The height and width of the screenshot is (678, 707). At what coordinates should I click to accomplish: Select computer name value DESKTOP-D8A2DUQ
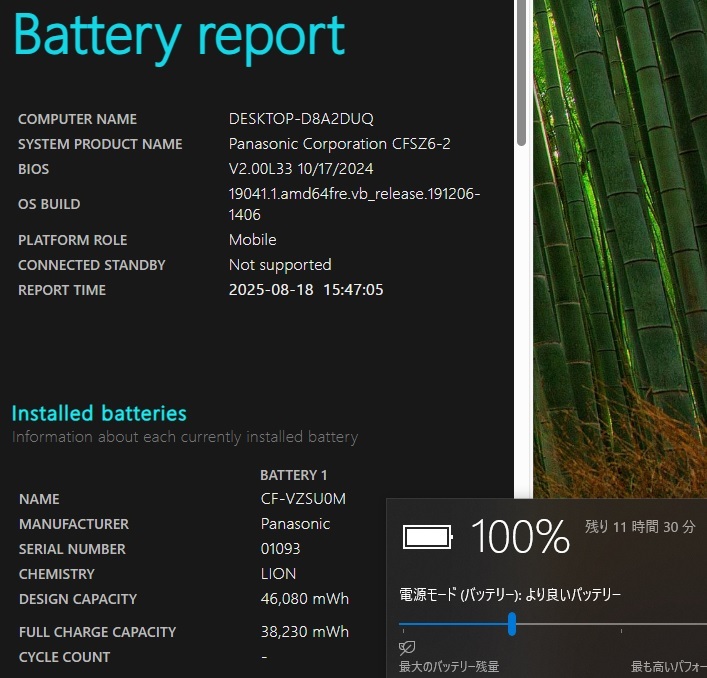pyautogui.click(x=301, y=119)
